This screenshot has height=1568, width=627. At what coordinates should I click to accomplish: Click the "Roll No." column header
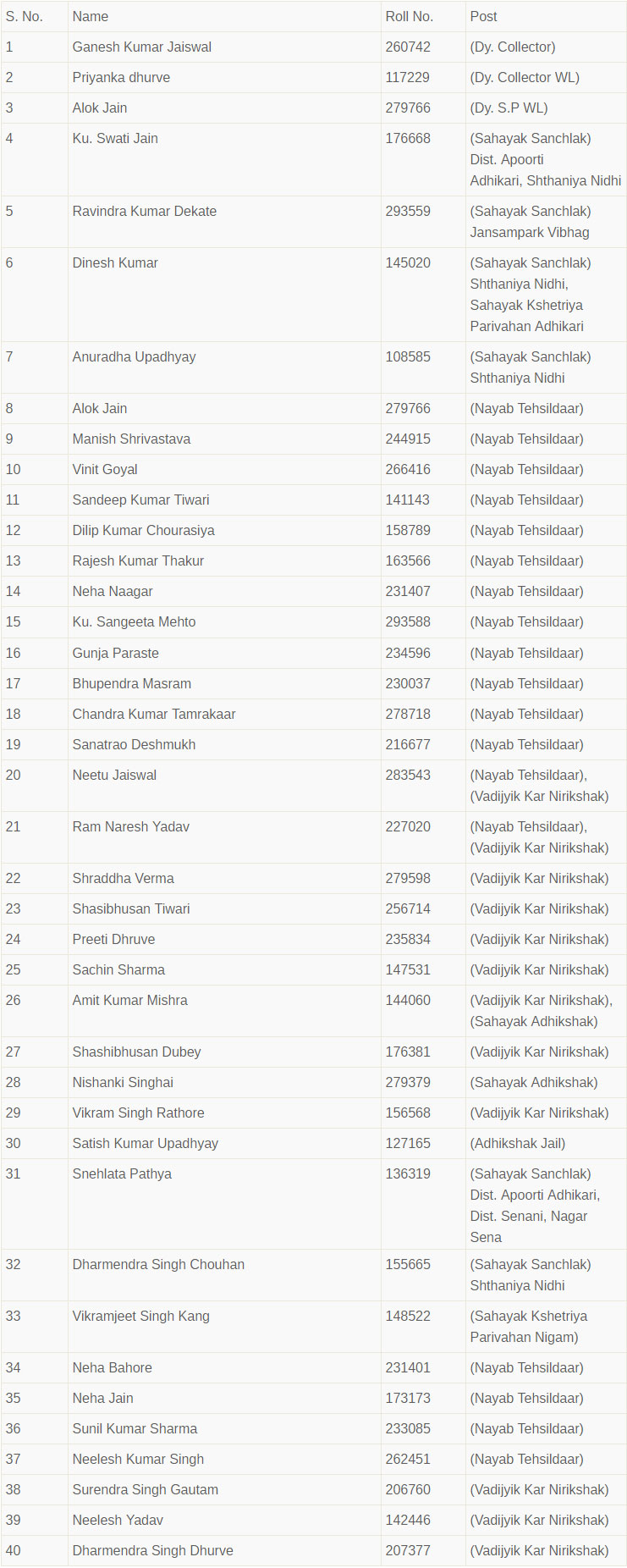point(409,16)
